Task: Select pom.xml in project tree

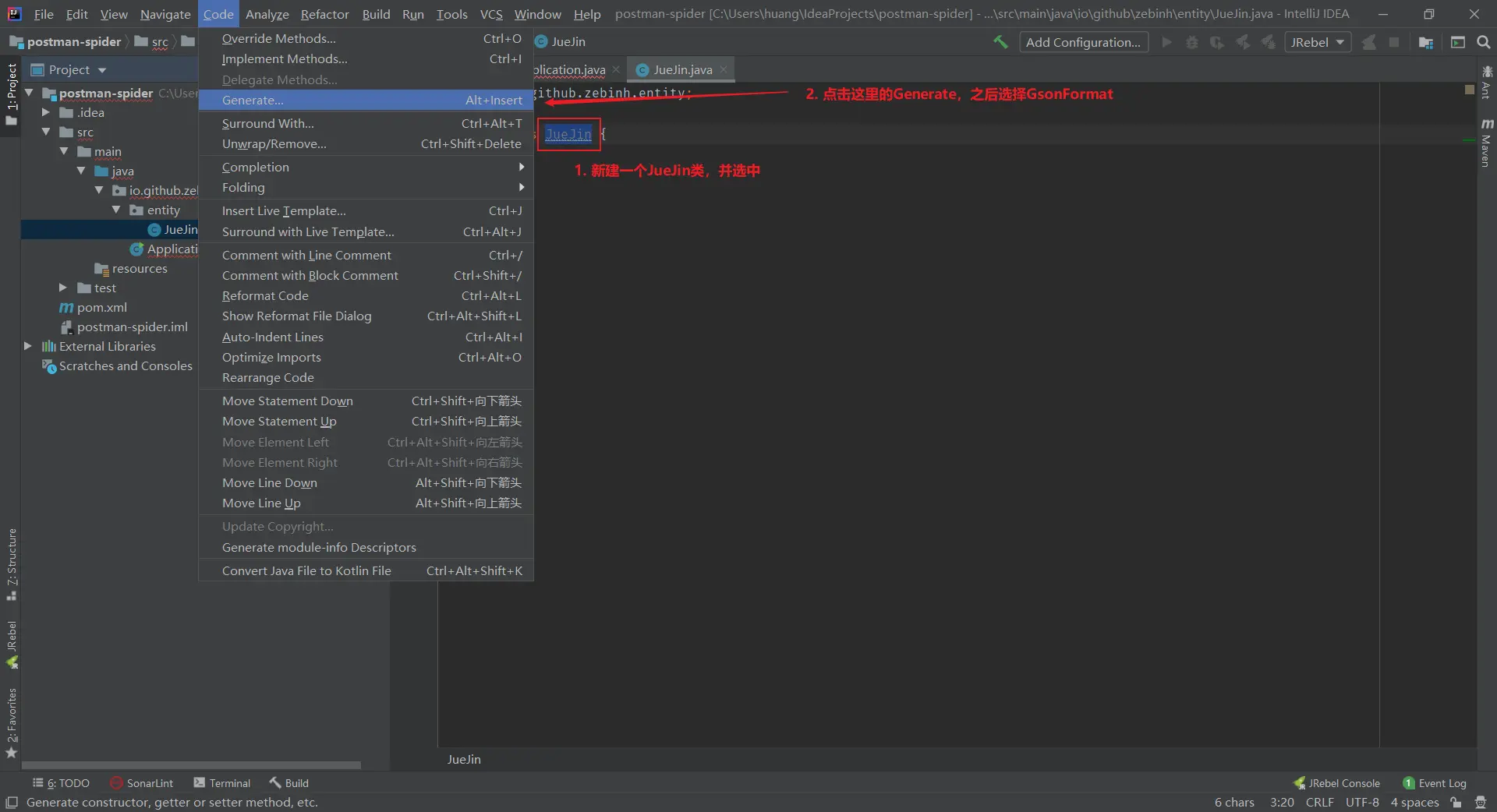Action: 101,307
